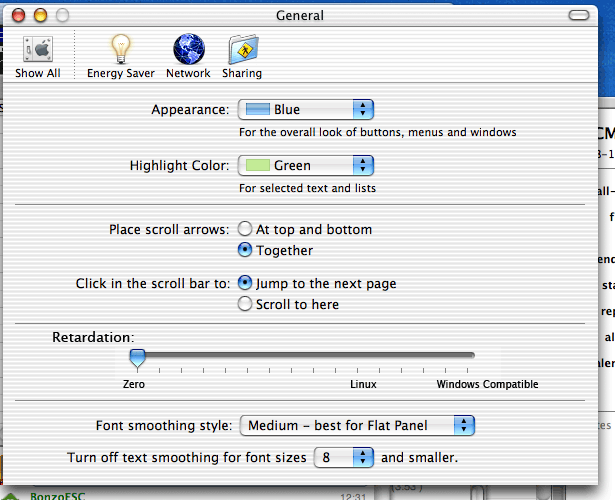The image size is (615, 500).
Task: Minimize the General window
Action: (40, 15)
